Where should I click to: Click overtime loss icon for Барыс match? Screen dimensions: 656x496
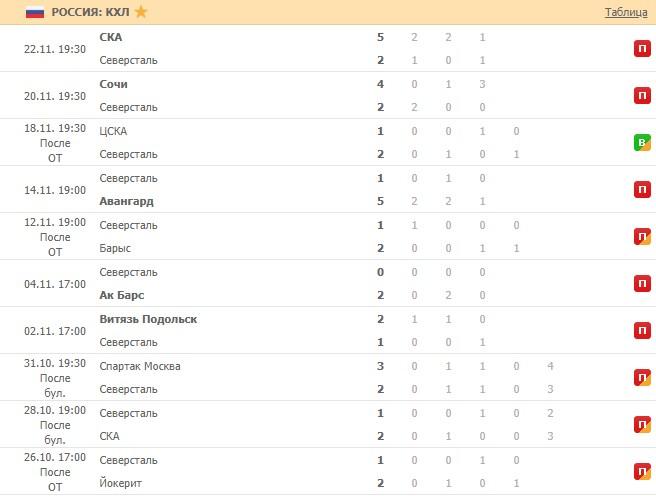[x=642, y=236]
